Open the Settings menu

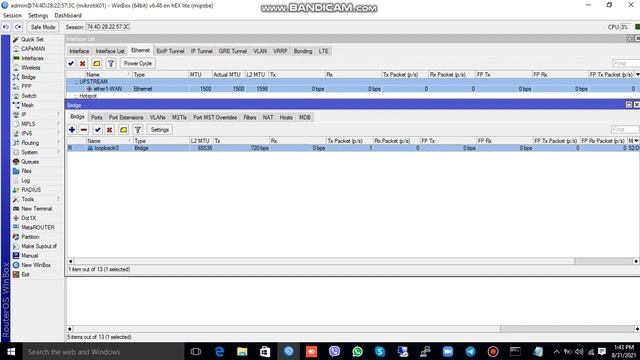click(x=38, y=16)
